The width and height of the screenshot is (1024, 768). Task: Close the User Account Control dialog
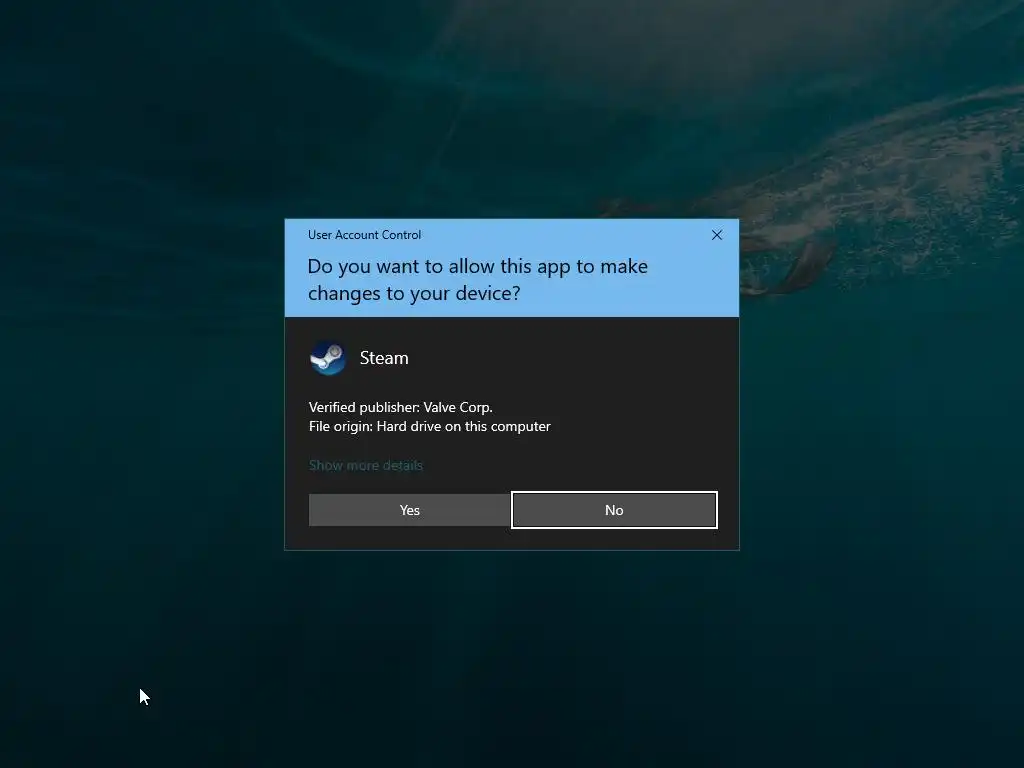[x=716, y=235]
